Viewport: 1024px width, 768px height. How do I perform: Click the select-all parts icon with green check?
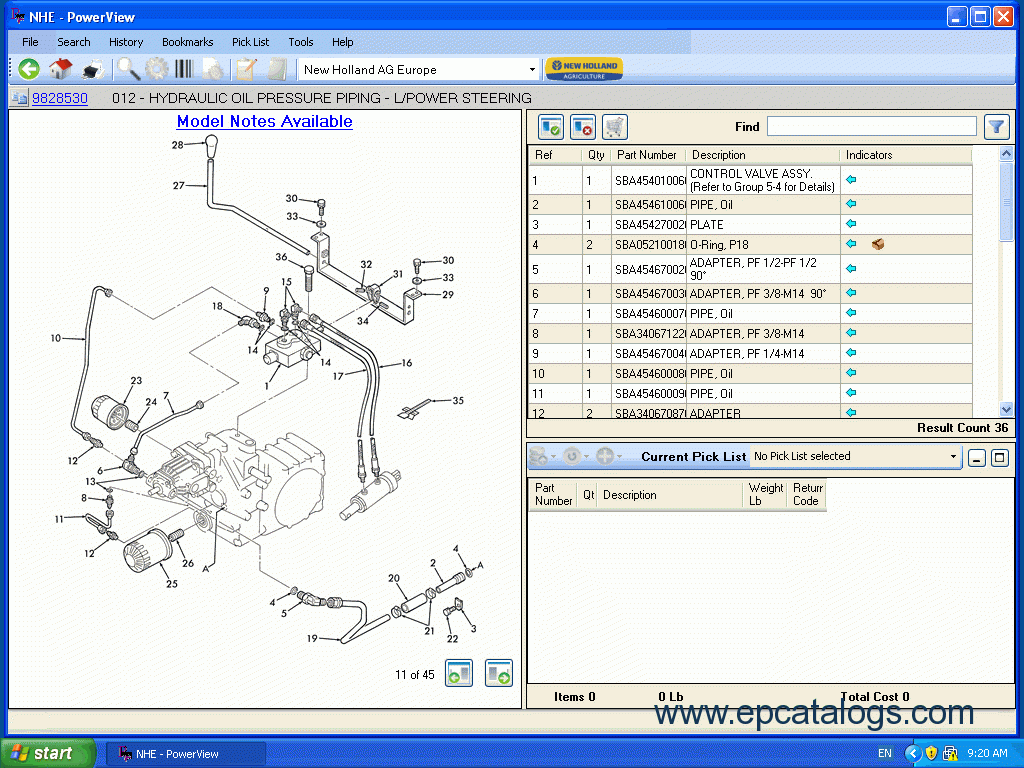click(x=551, y=127)
